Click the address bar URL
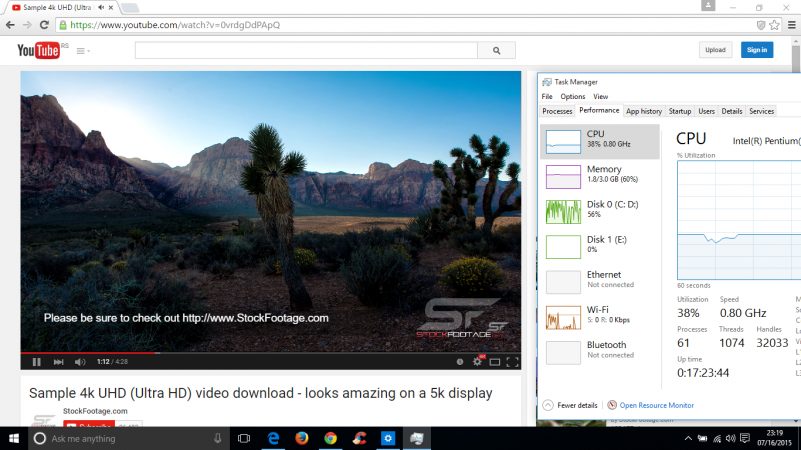The height and width of the screenshot is (450, 801). click(175, 25)
